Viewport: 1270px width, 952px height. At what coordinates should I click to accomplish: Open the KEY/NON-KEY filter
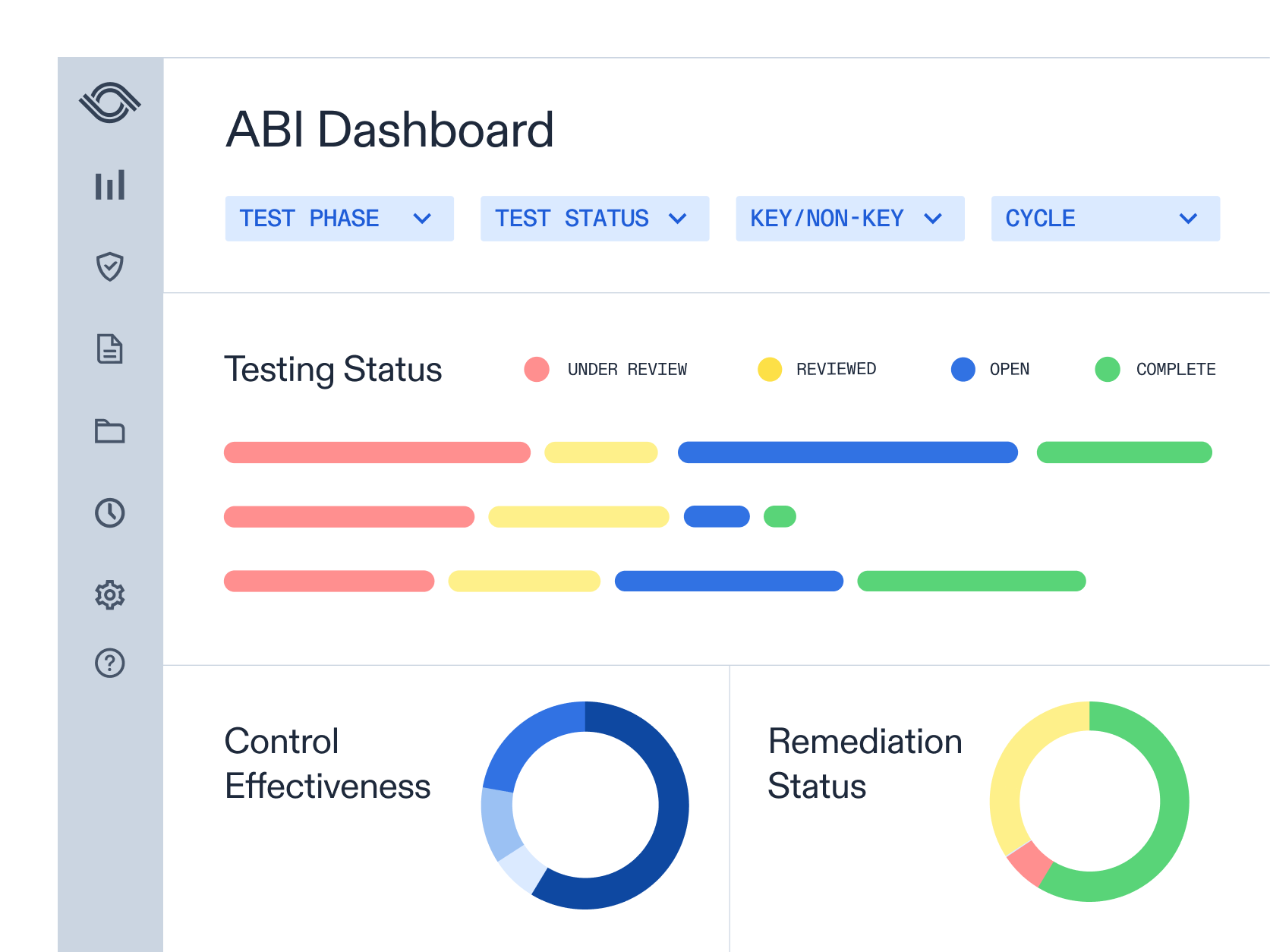[849, 219]
